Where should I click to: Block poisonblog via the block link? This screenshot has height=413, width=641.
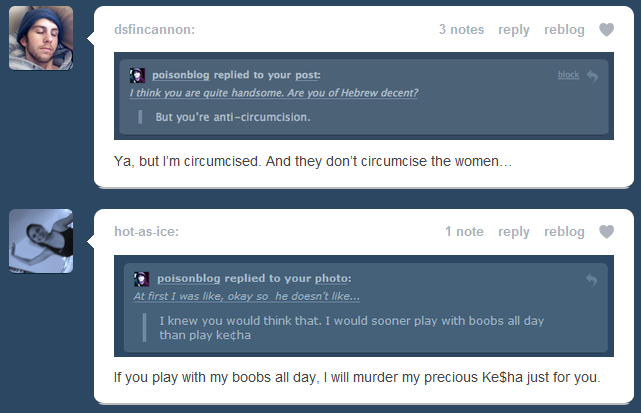568,75
